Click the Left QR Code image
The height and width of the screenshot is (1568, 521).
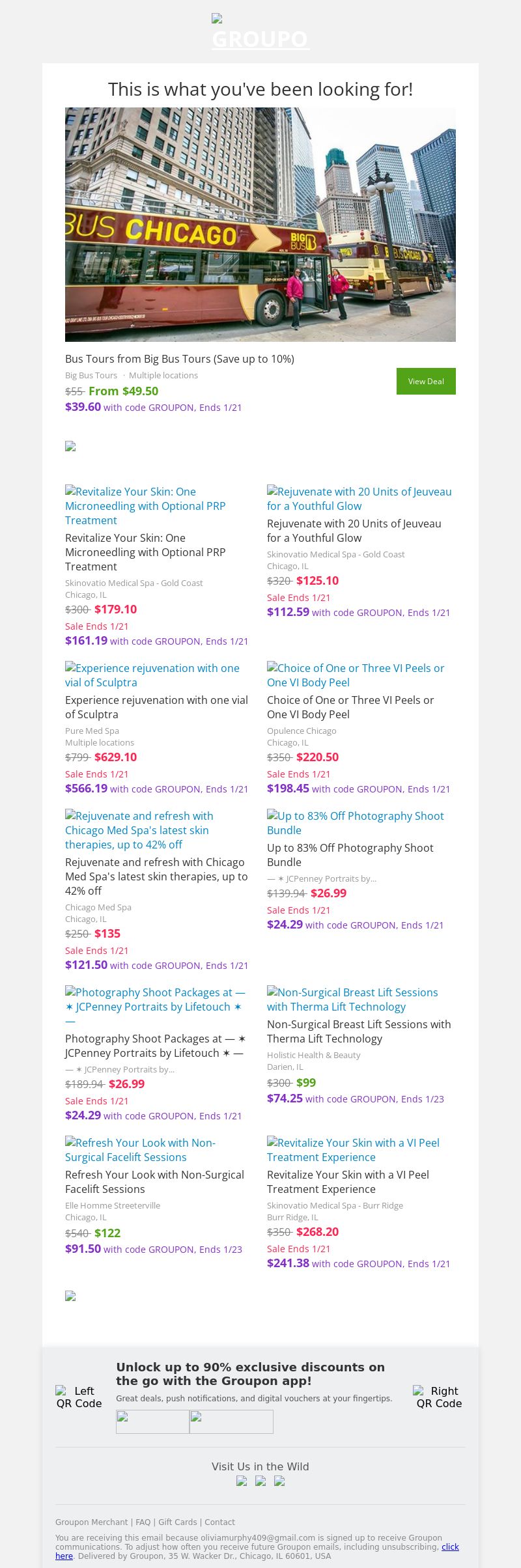(79, 1397)
